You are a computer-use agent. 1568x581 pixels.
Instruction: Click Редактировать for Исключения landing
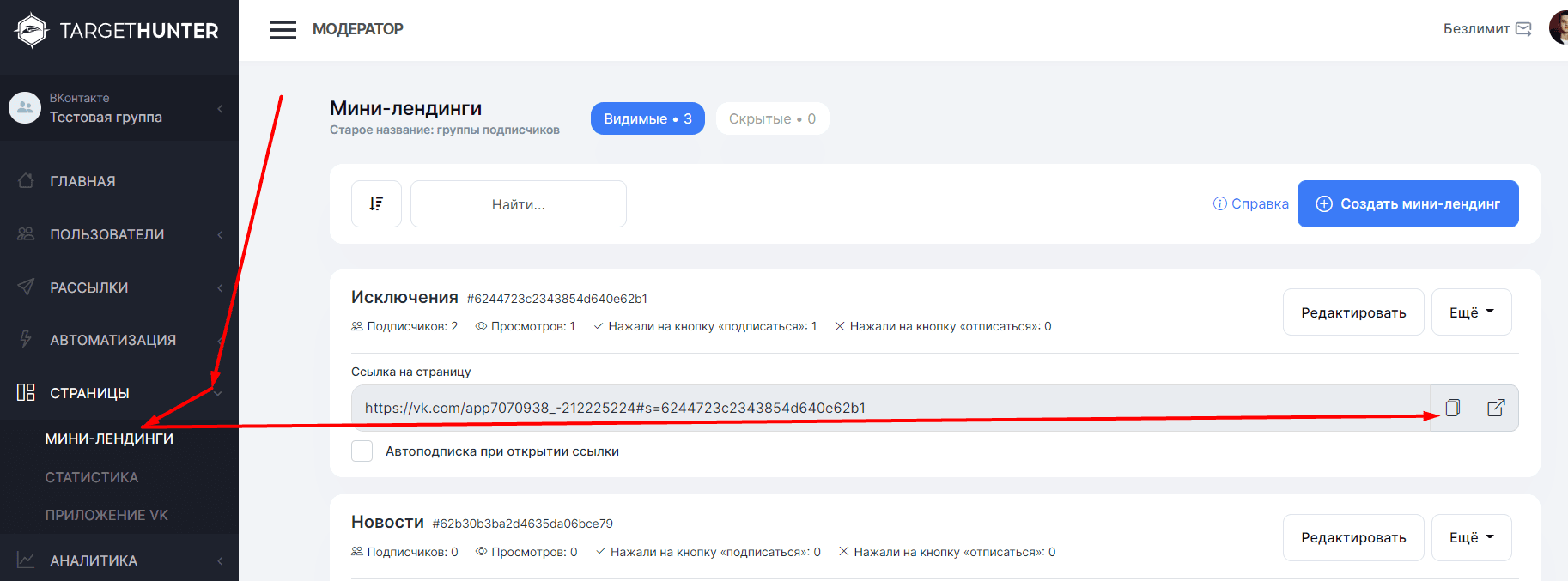tap(1352, 312)
